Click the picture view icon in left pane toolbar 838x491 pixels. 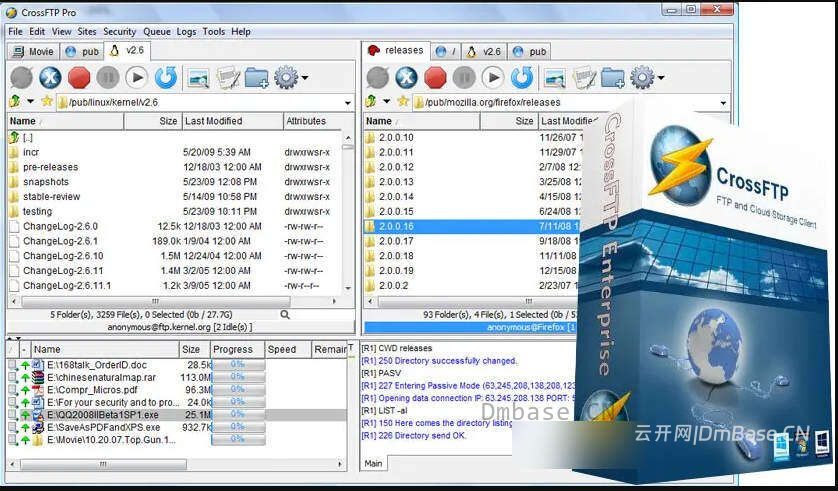[199, 79]
